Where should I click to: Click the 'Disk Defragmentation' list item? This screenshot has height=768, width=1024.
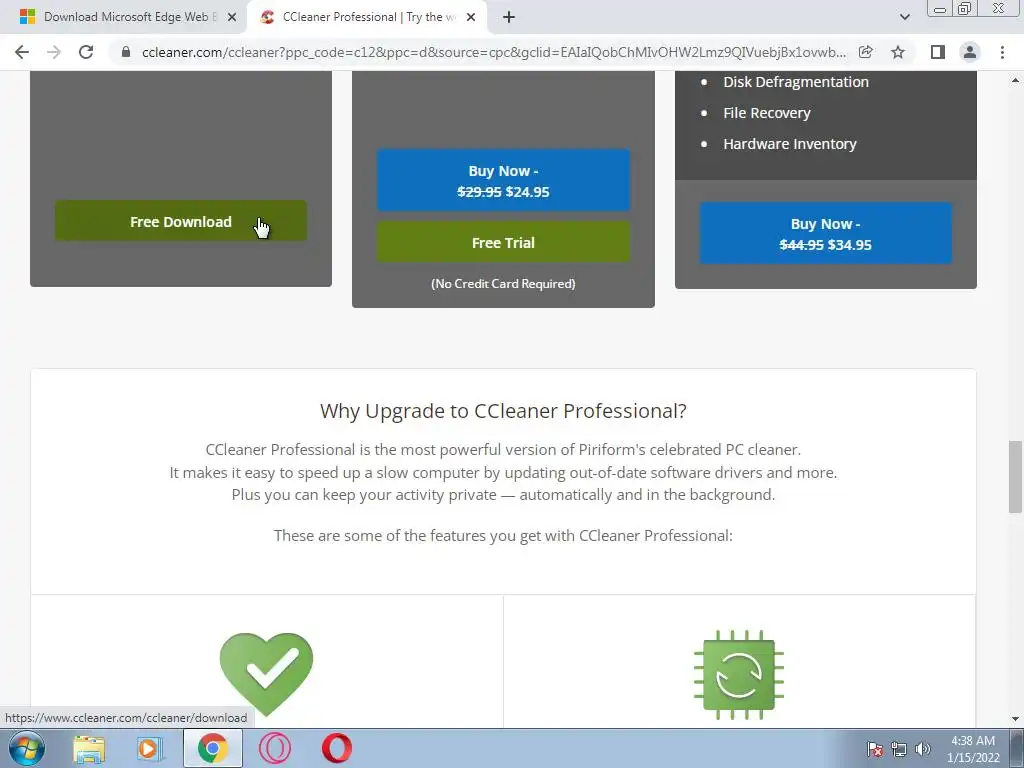(x=796, y=82)
